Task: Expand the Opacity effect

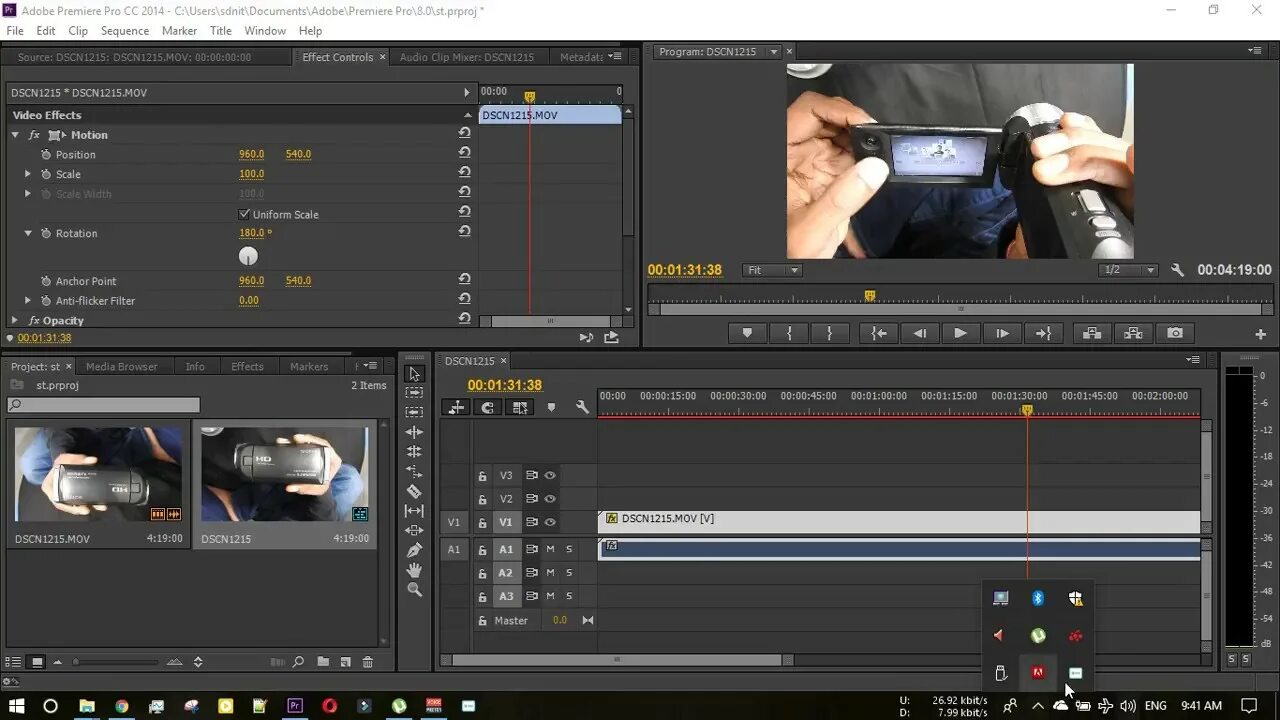Action: click(15, 320)
